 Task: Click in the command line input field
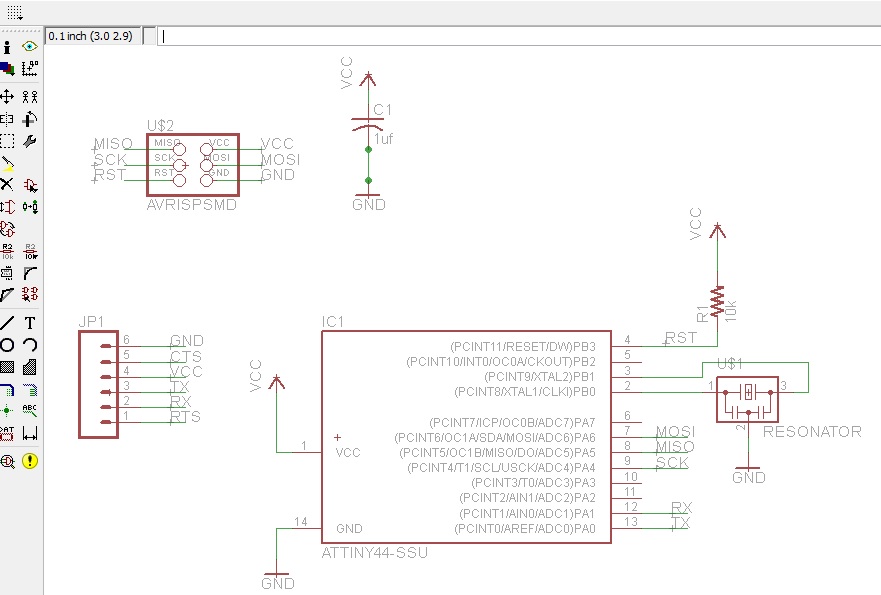click(519, 36)
